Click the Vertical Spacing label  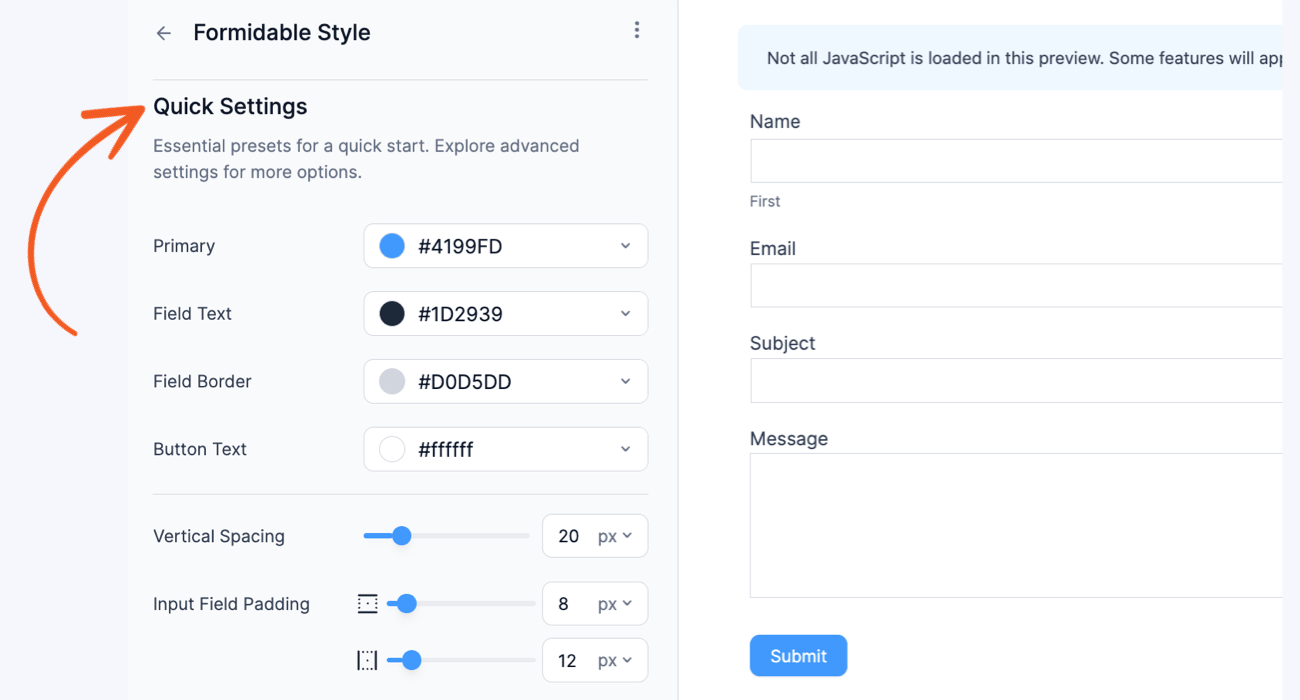point(219,536)
